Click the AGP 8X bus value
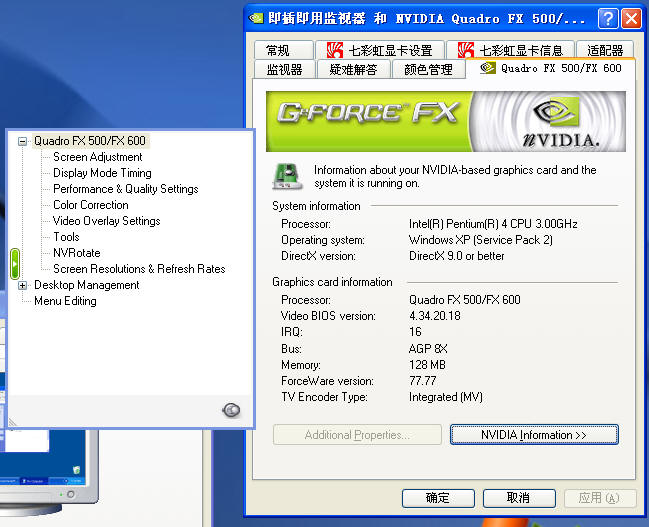Screen dimensions: 649x527 click(x=428, y=349)
